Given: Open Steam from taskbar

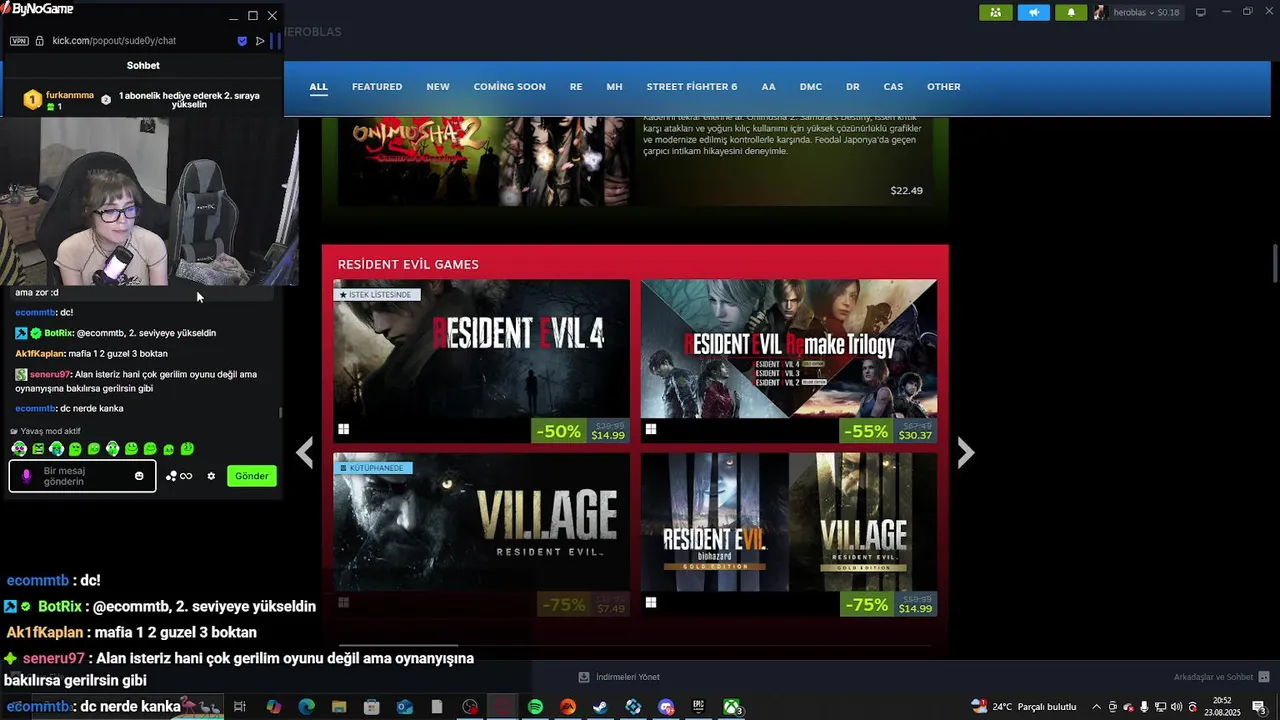Looking at the screenshot, I should click(600, 707).
